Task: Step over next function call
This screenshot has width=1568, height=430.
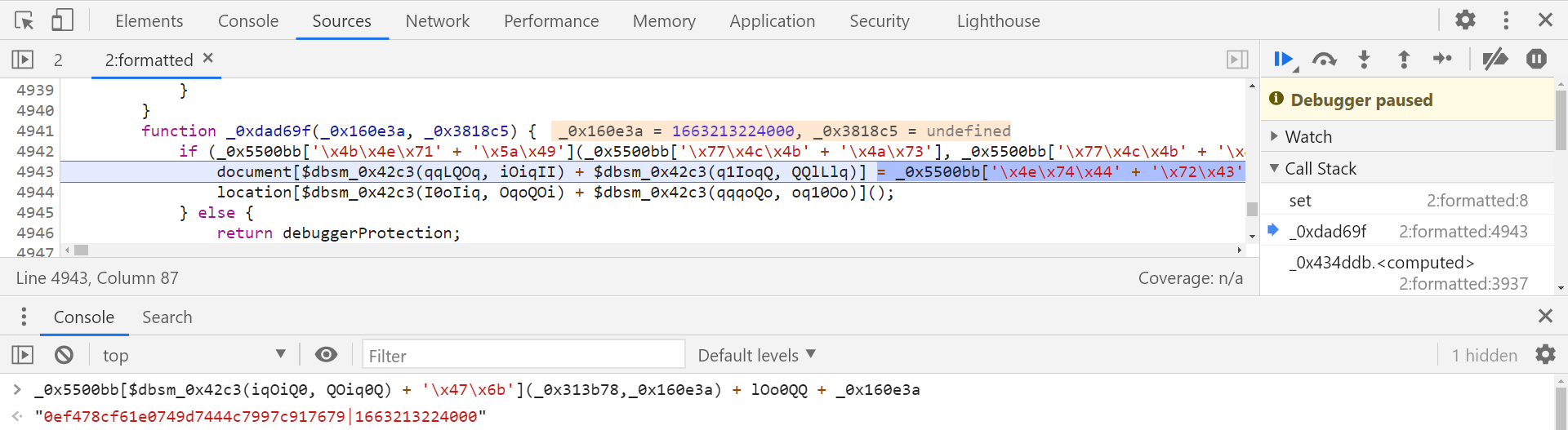Action: coord(1324,59)
